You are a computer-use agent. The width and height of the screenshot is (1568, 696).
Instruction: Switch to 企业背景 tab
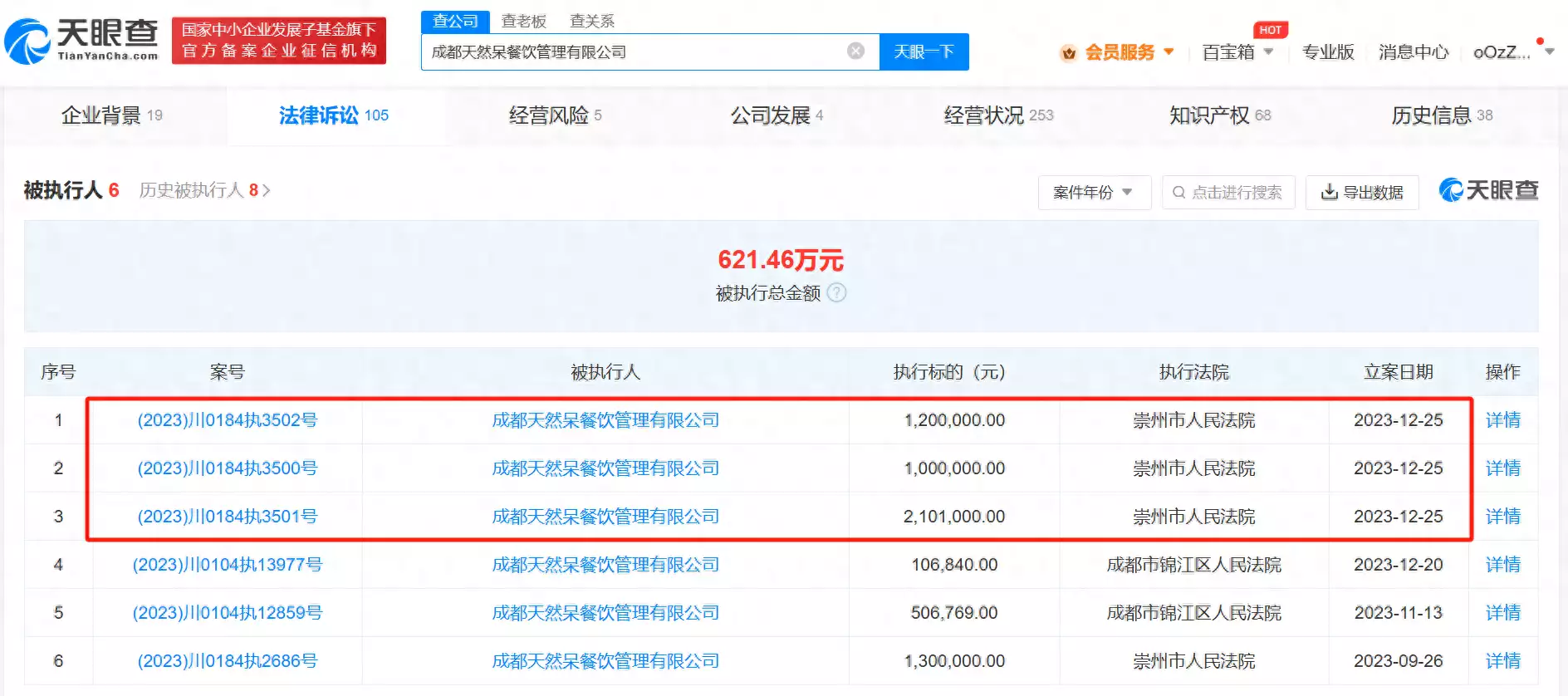112,115
